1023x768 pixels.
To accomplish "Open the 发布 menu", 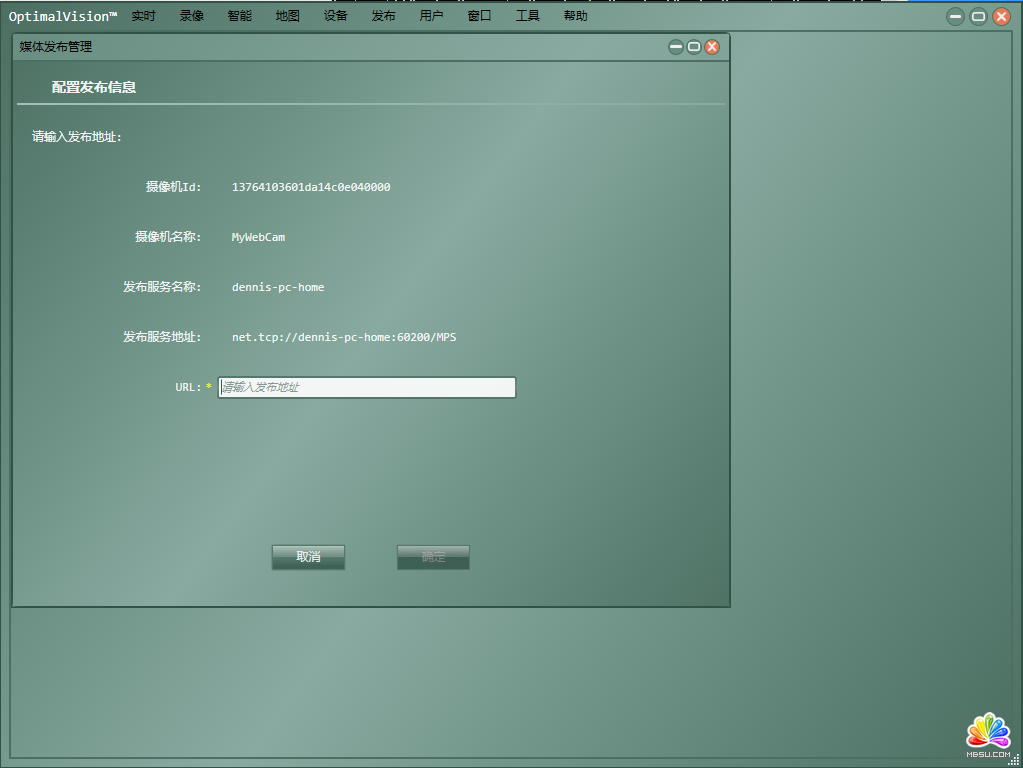I will click(383, 16).
